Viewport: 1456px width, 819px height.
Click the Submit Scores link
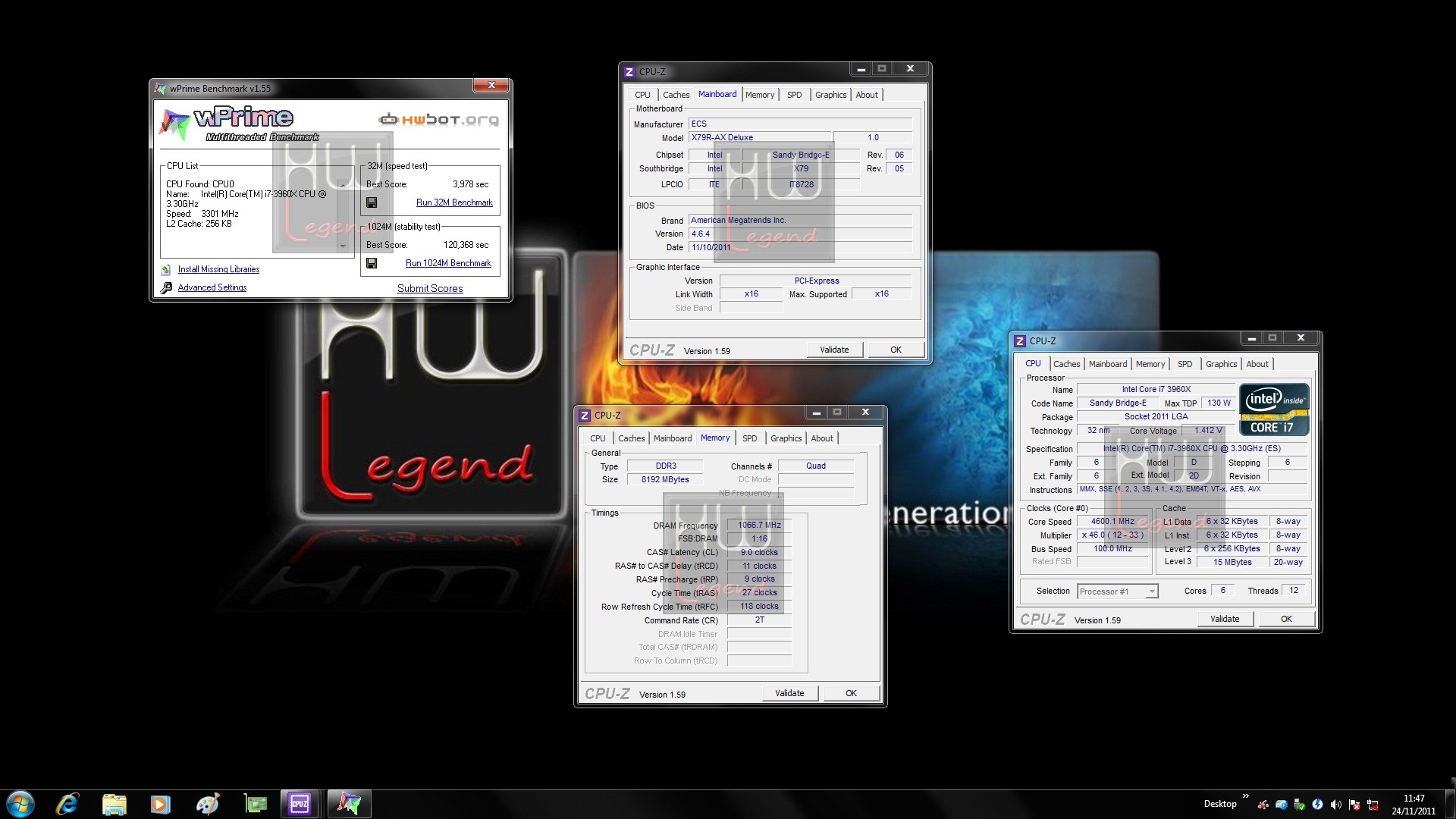coord(430,288)
